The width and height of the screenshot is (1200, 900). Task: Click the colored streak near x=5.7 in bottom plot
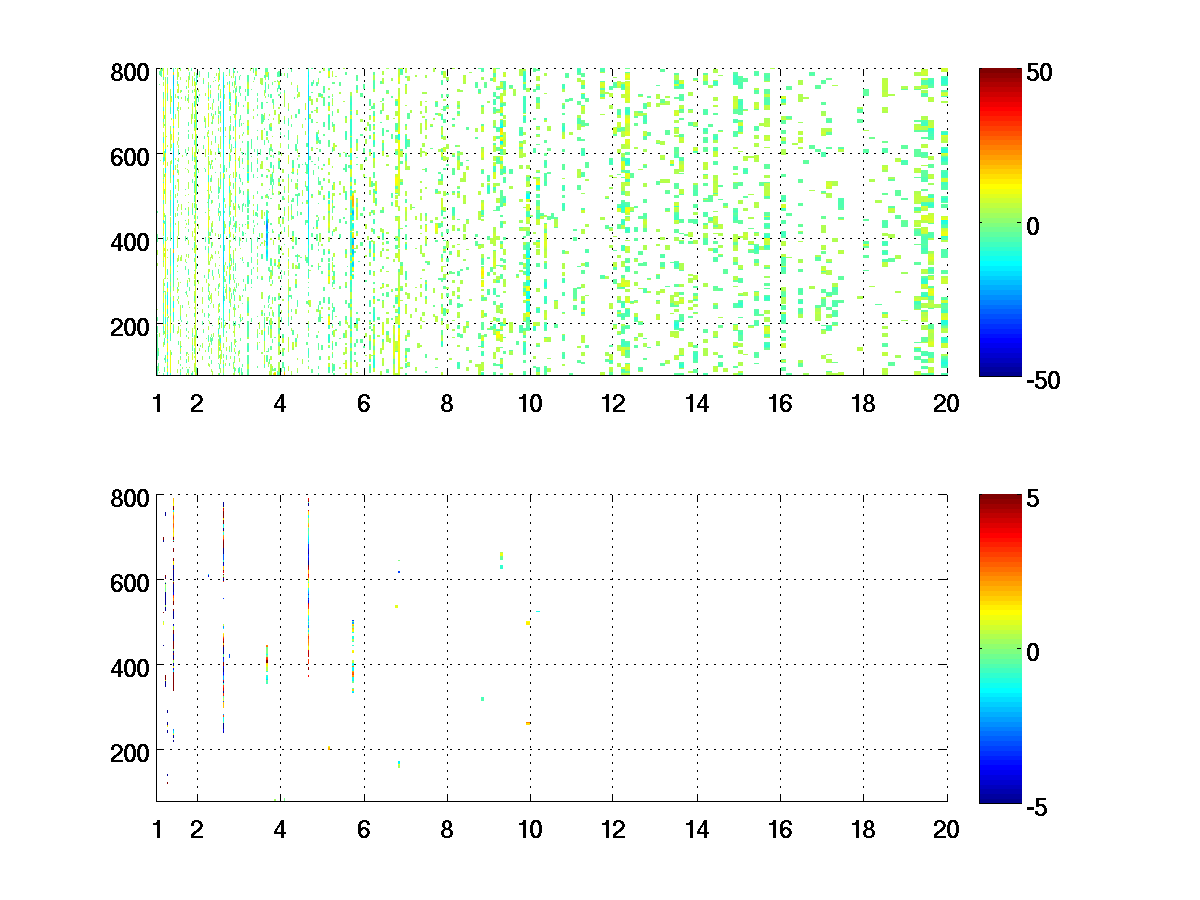pyautogui.click(x=353, y=655)
